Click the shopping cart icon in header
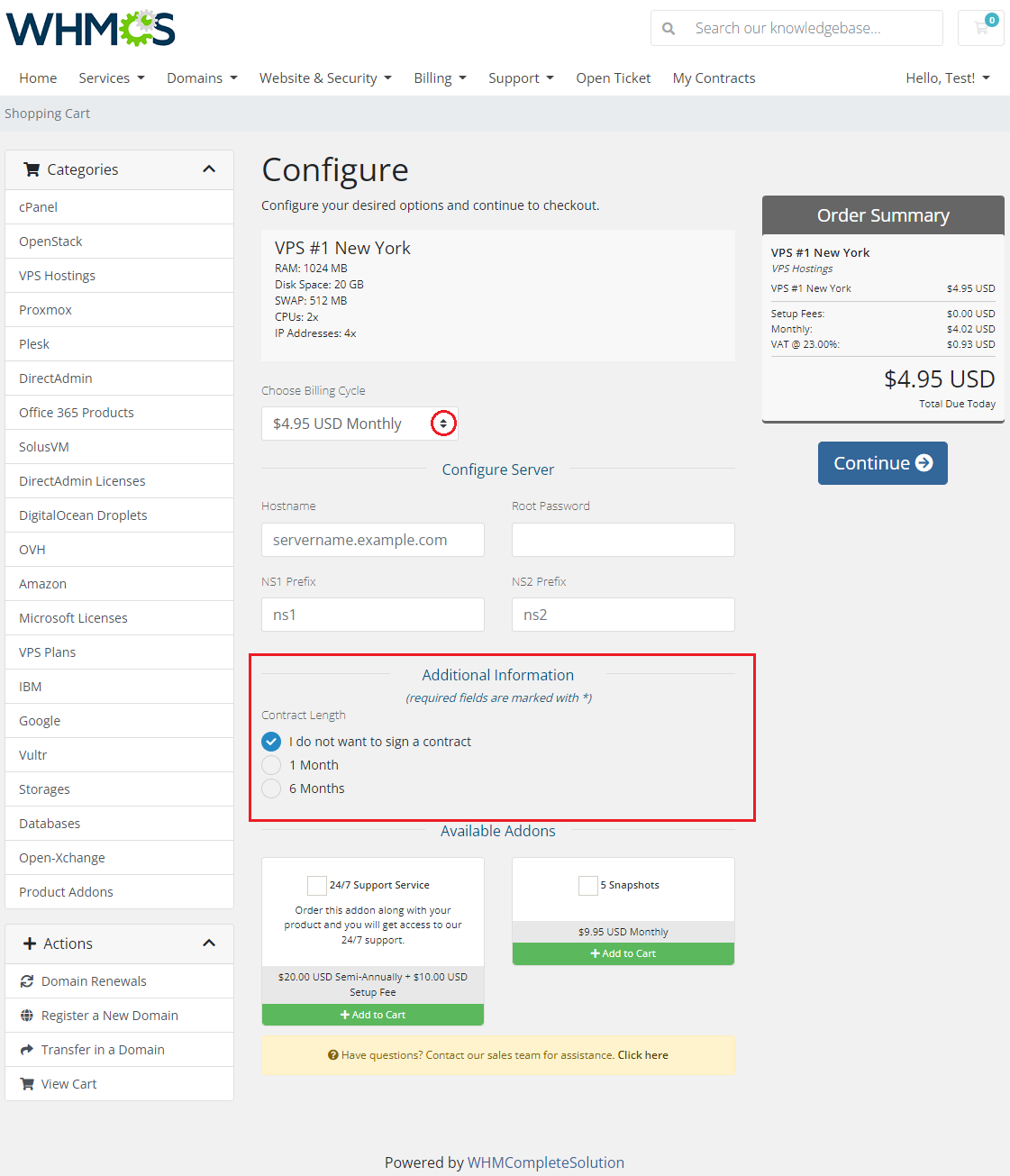1010x1176 pixels. (980, 28)
